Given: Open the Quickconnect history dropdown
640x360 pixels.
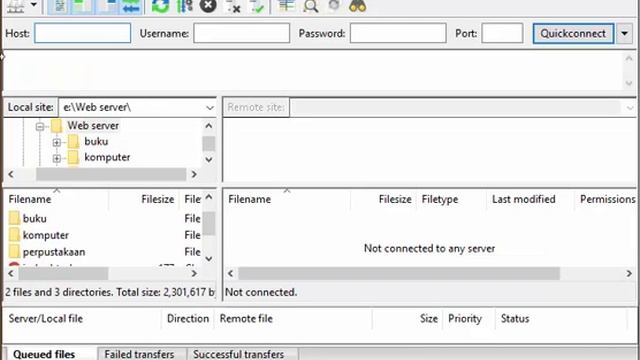Looking at the screenshot, I should pos(625,33).
